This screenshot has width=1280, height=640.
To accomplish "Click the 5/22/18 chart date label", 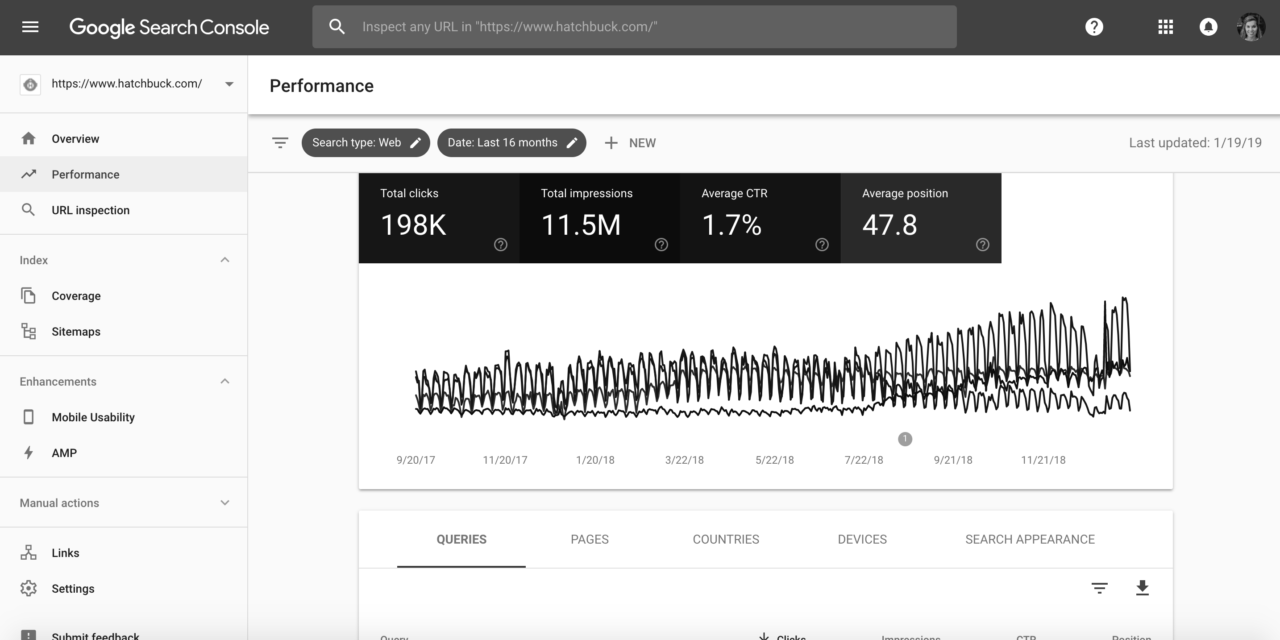I will point(774,460).
